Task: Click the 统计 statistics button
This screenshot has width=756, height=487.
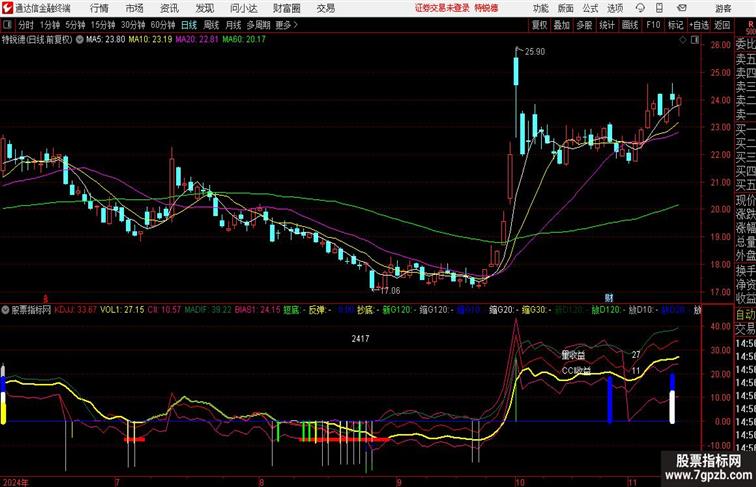Action: pos(607,25)
